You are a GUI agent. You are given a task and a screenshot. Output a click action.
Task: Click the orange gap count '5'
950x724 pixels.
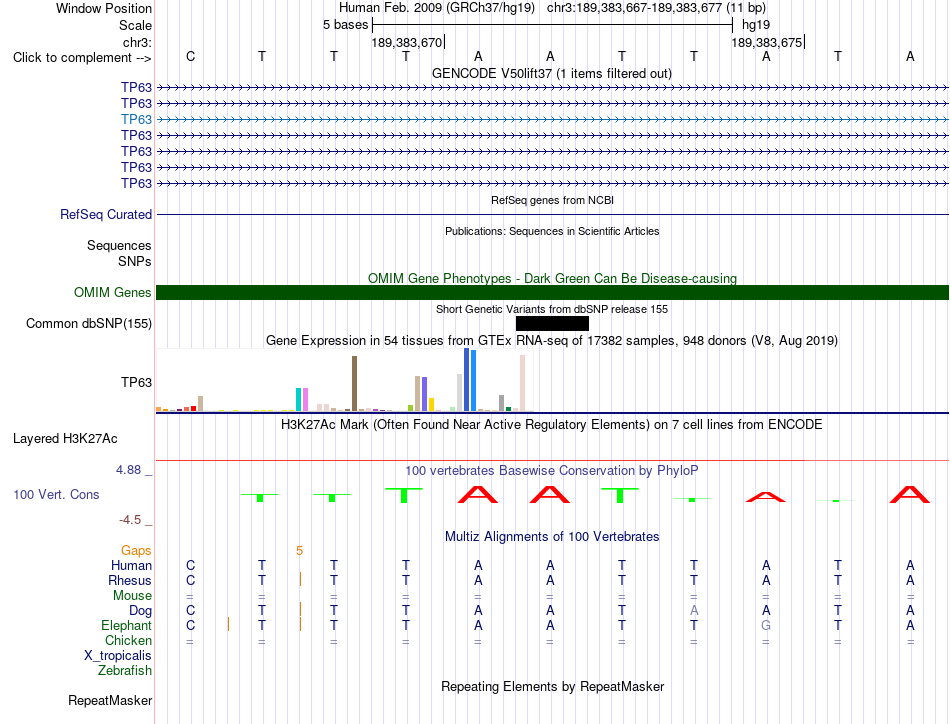(x=299, y=551)
